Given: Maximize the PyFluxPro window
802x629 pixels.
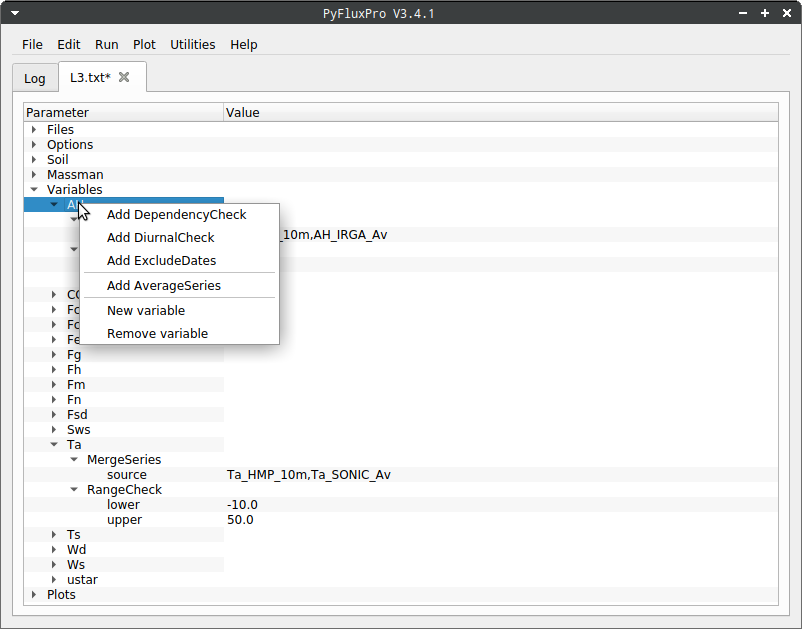Looking at the screenshot, I should click(x=765, y=13).
